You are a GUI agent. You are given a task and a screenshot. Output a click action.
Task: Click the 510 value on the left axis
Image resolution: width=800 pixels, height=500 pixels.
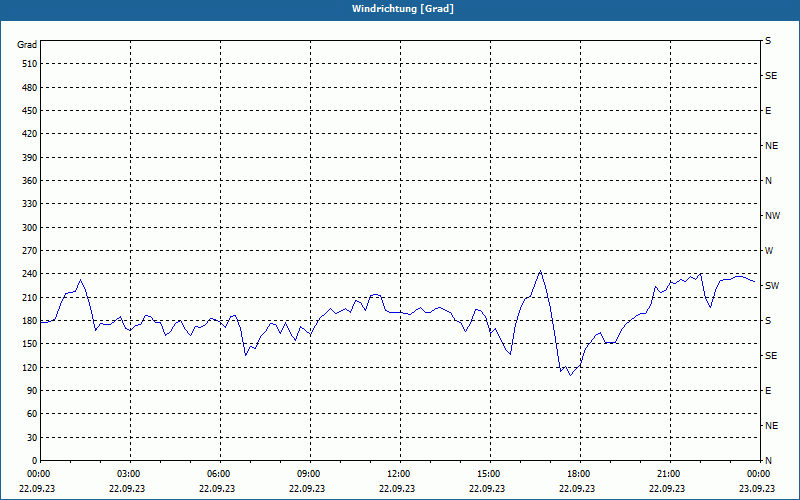[30, 64]
